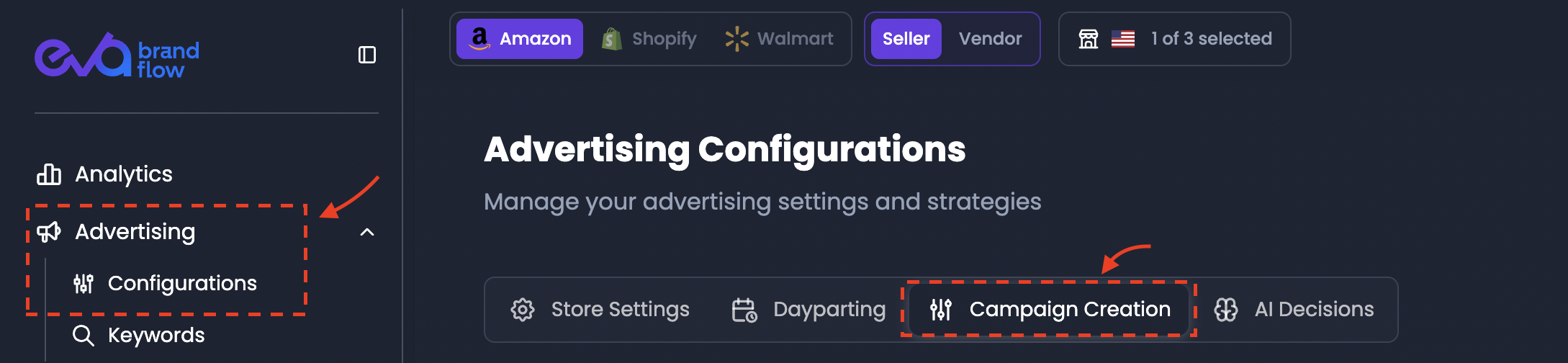Open the 1 of 3 selected store dropdown
1568x363 pixels.
(1175, 39)
